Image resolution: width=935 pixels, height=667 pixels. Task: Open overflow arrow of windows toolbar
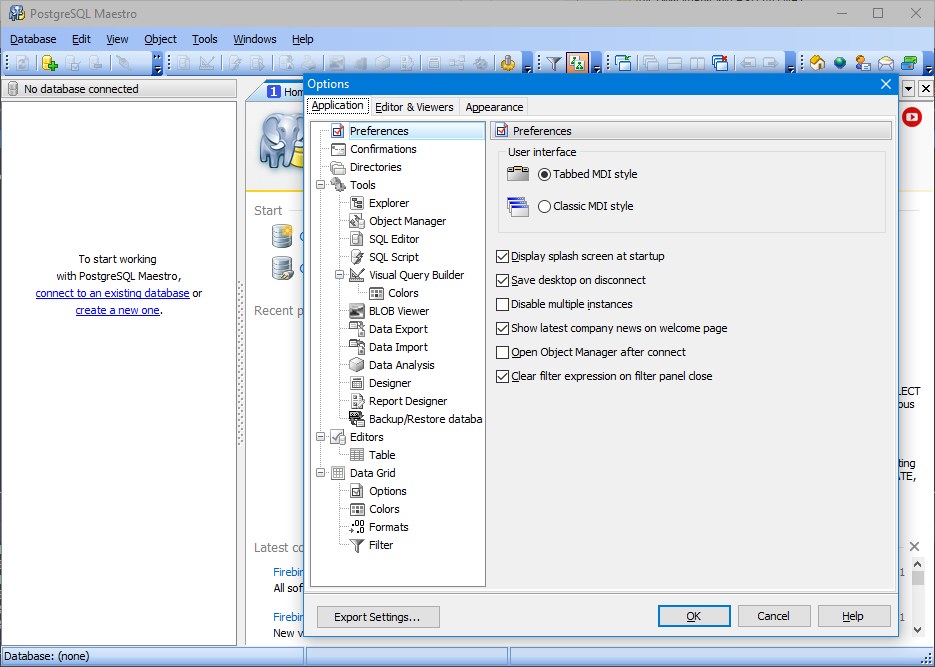point(791,63)
